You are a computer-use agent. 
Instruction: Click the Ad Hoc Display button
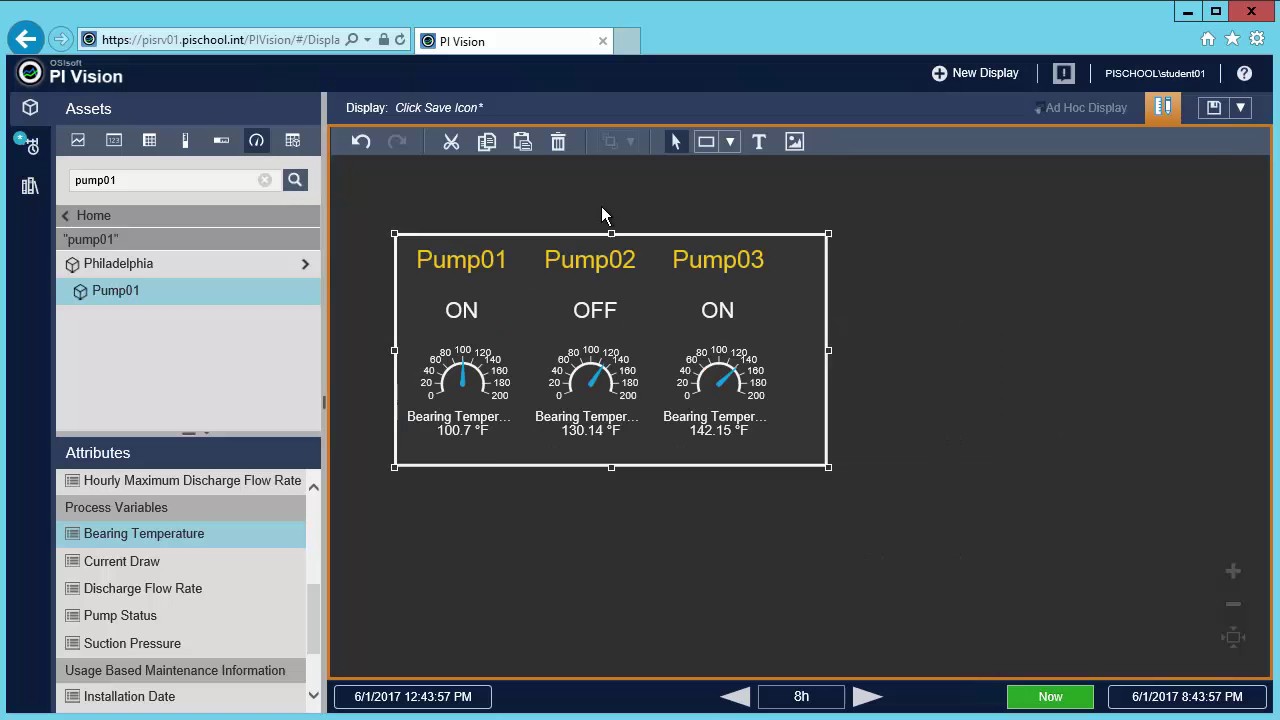tap(1080, 108)
